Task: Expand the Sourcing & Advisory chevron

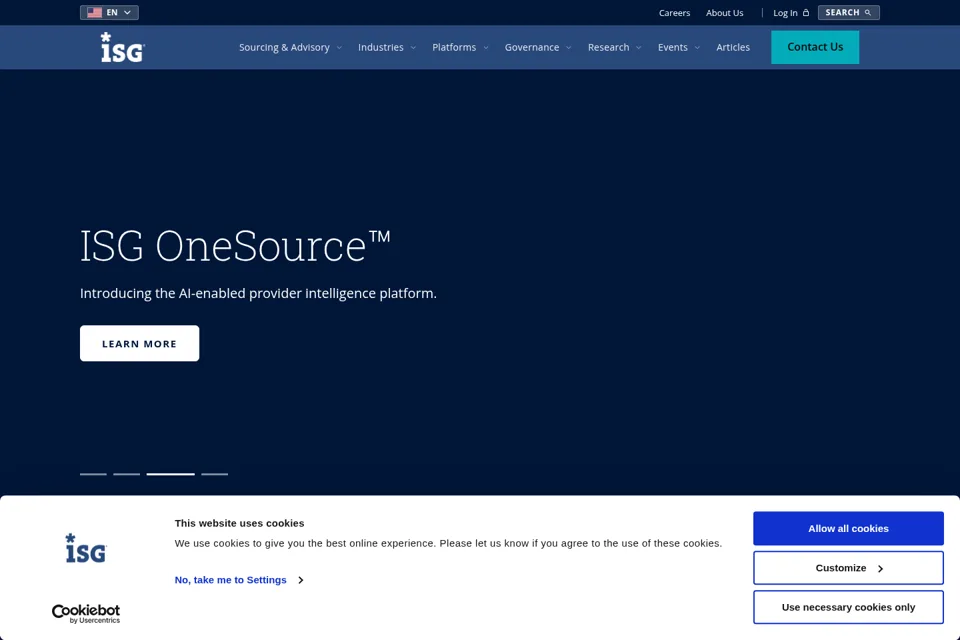Action: coord(339,48)
